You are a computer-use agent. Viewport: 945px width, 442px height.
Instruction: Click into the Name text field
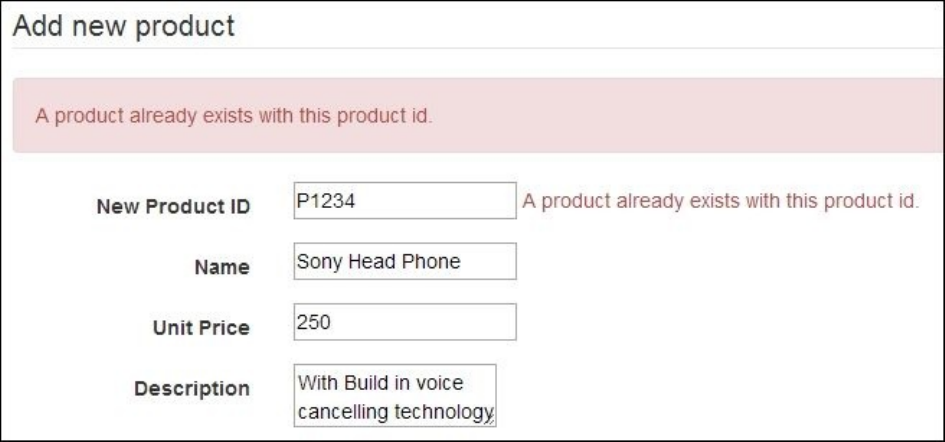(405, 261)
